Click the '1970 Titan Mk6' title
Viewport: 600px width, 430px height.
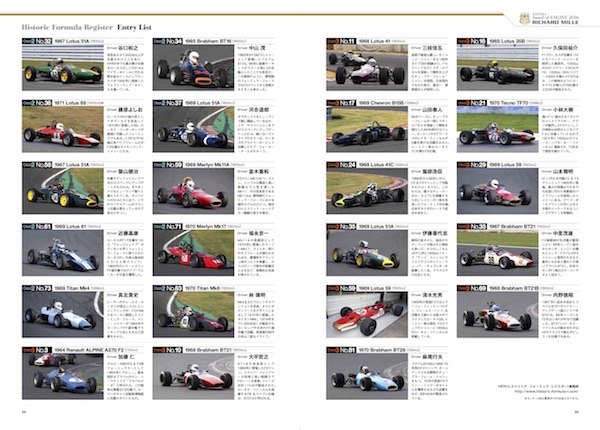[202, 288]
